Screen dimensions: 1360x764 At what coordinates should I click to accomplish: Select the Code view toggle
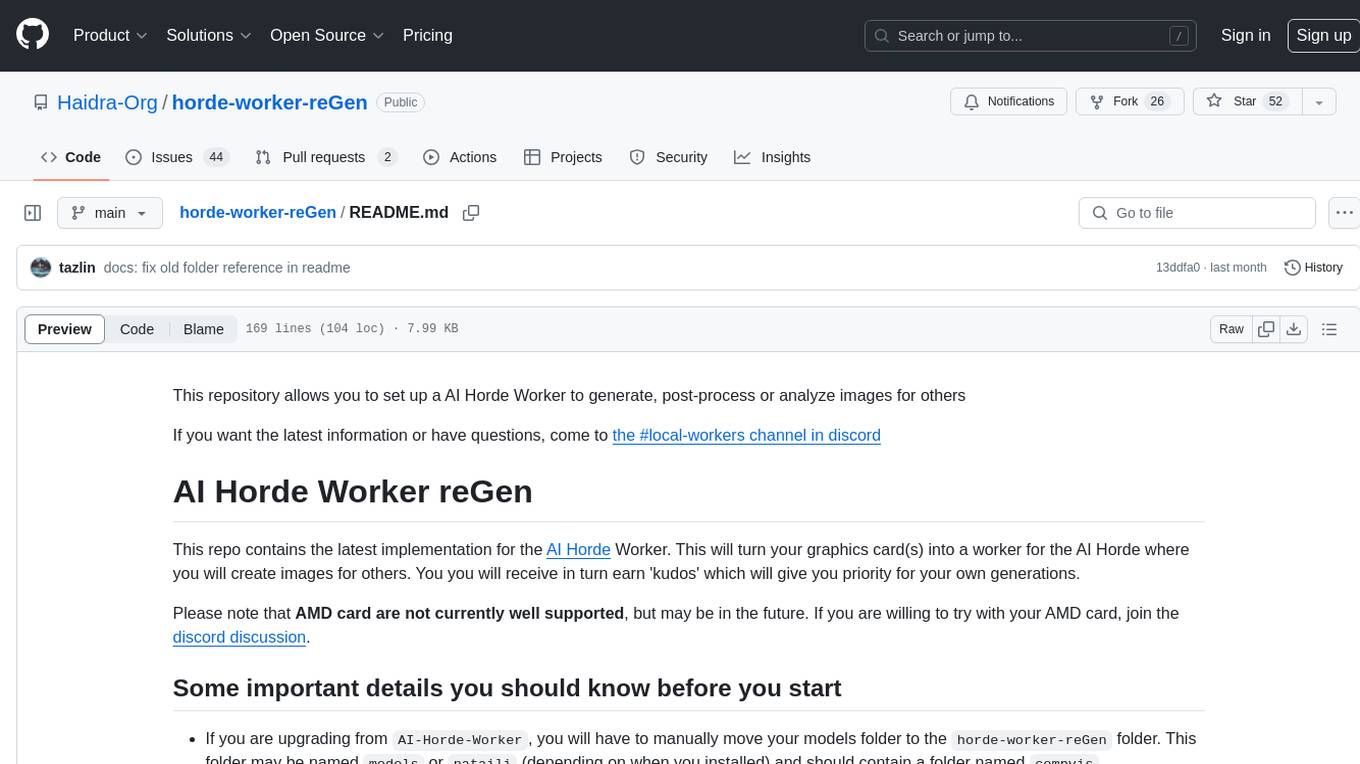coord(137,329)
